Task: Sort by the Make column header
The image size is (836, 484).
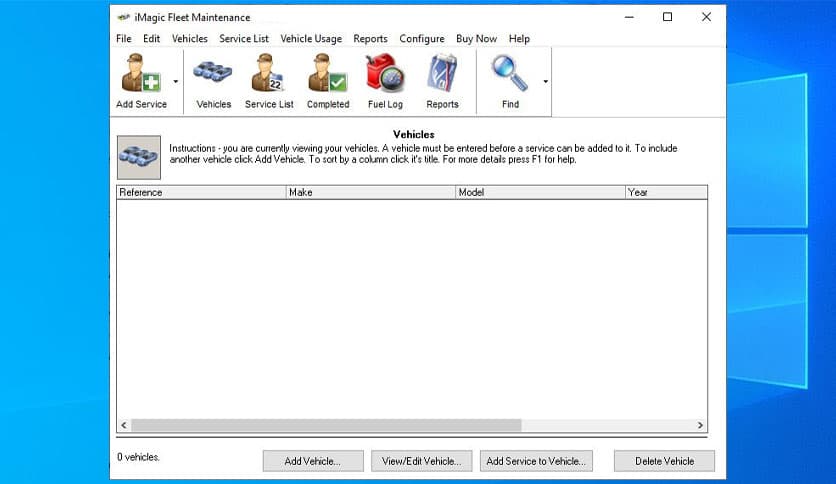Action: pos(371,192)
